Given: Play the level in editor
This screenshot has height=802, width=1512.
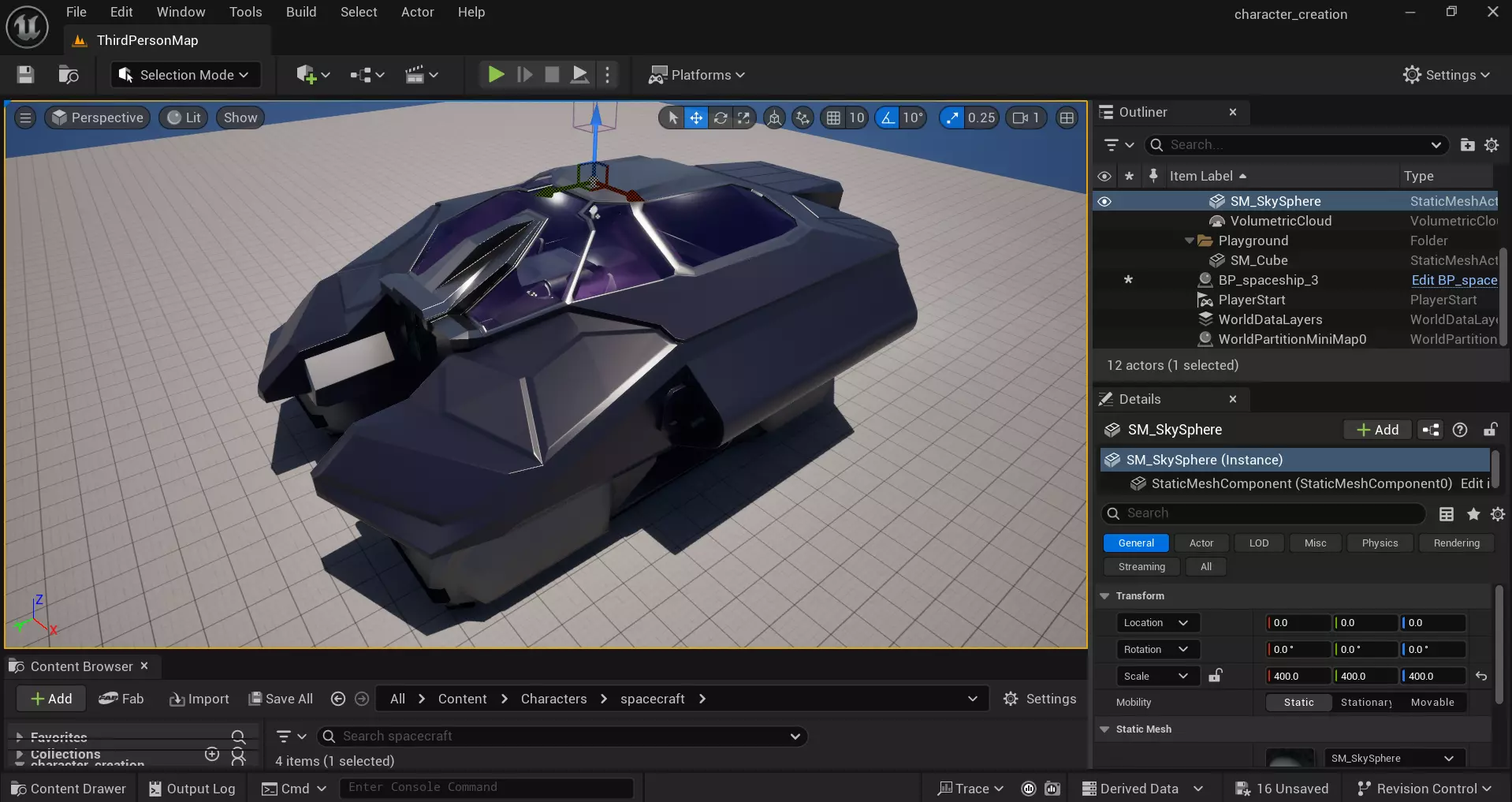Looking at the screenshot, I should pos(496,75).
